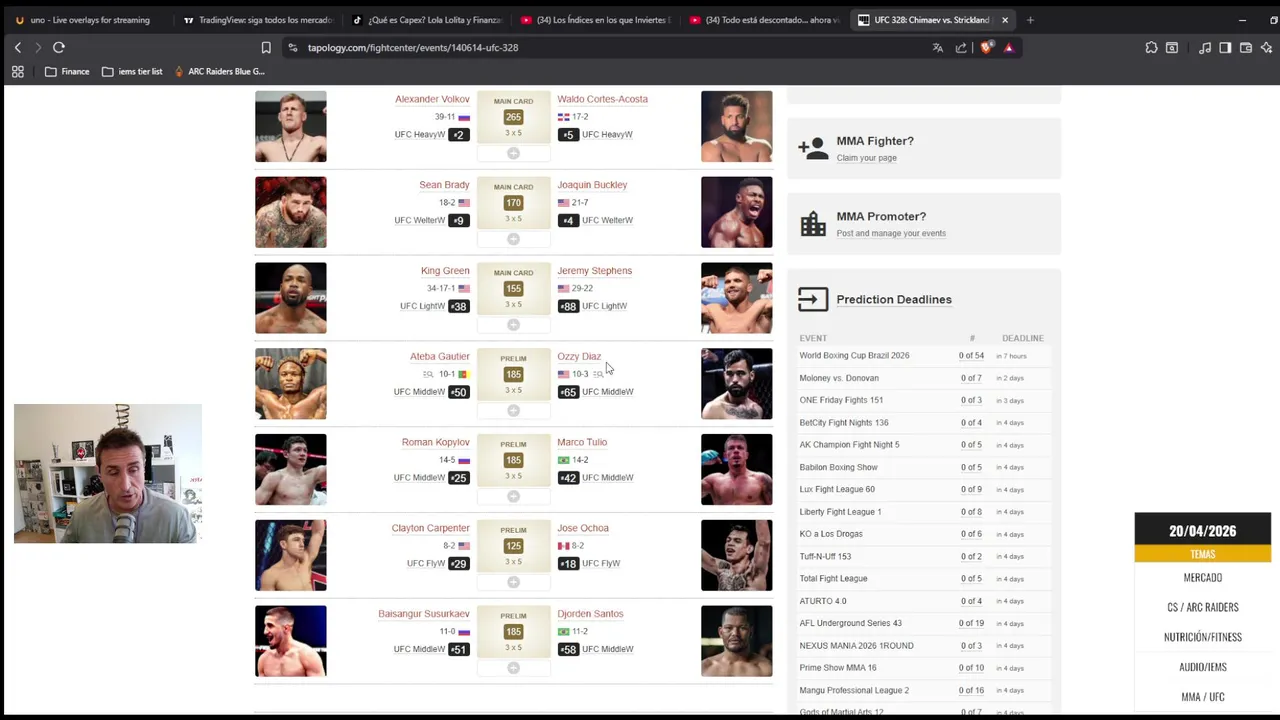Expand the Volkov vs Cortes-Acosta bout details
The height and width of the screenshot is (720, 1280).
click(x=513, y=153)
